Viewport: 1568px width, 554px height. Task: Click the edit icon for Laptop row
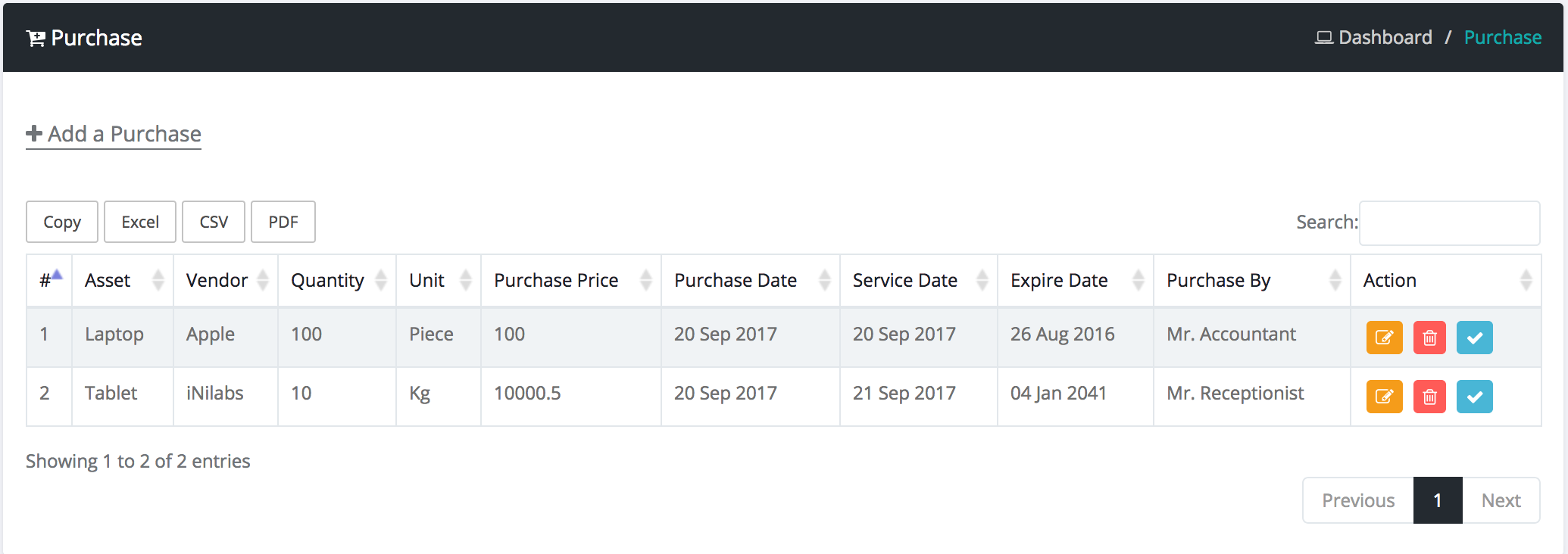(x=1384, y=338)
